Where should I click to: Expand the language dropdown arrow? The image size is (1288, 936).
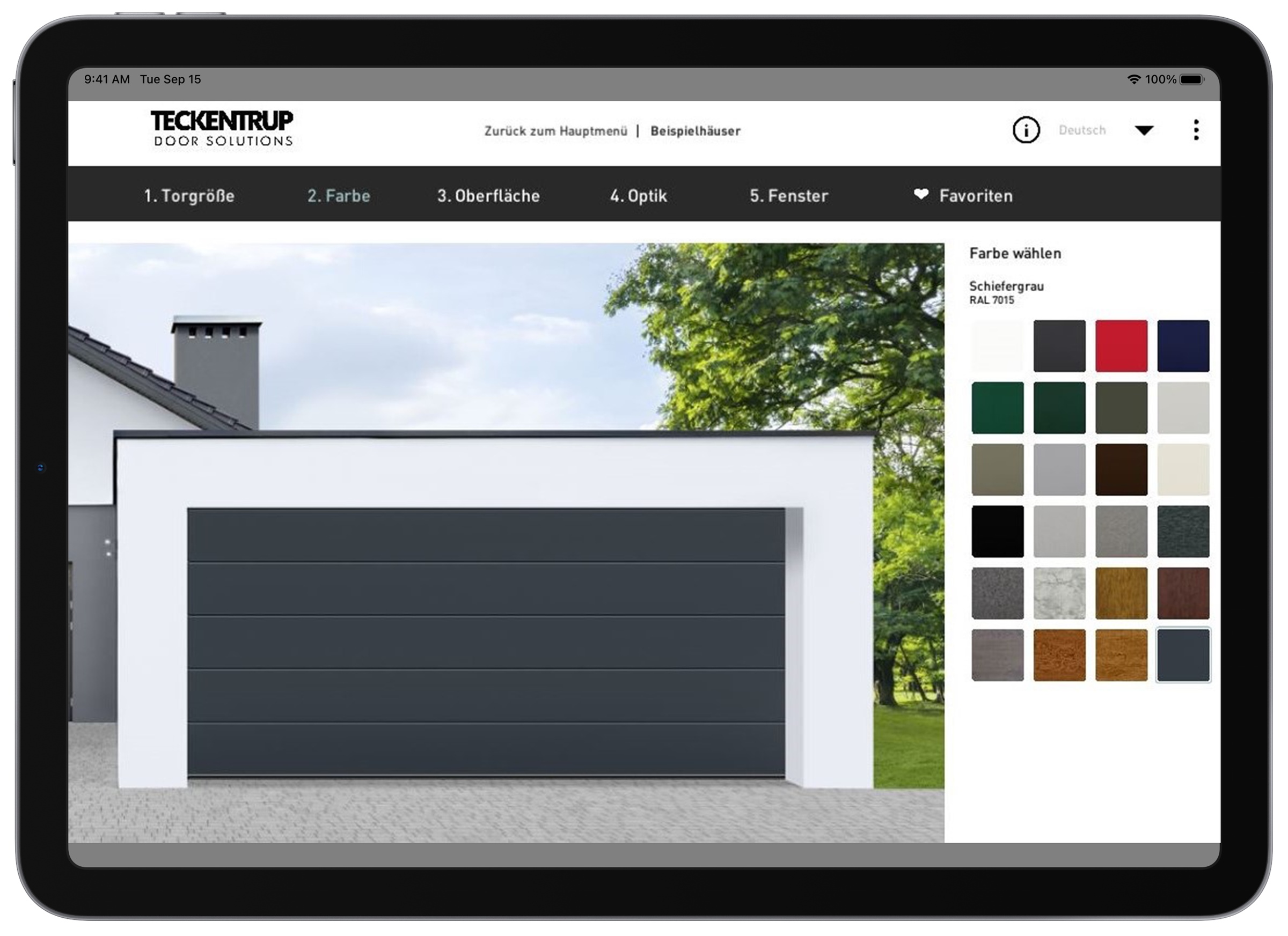click(x=1144, y=130)
